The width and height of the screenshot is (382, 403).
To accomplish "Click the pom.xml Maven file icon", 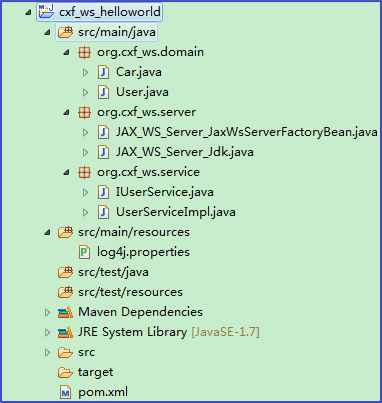I will 66,392.
